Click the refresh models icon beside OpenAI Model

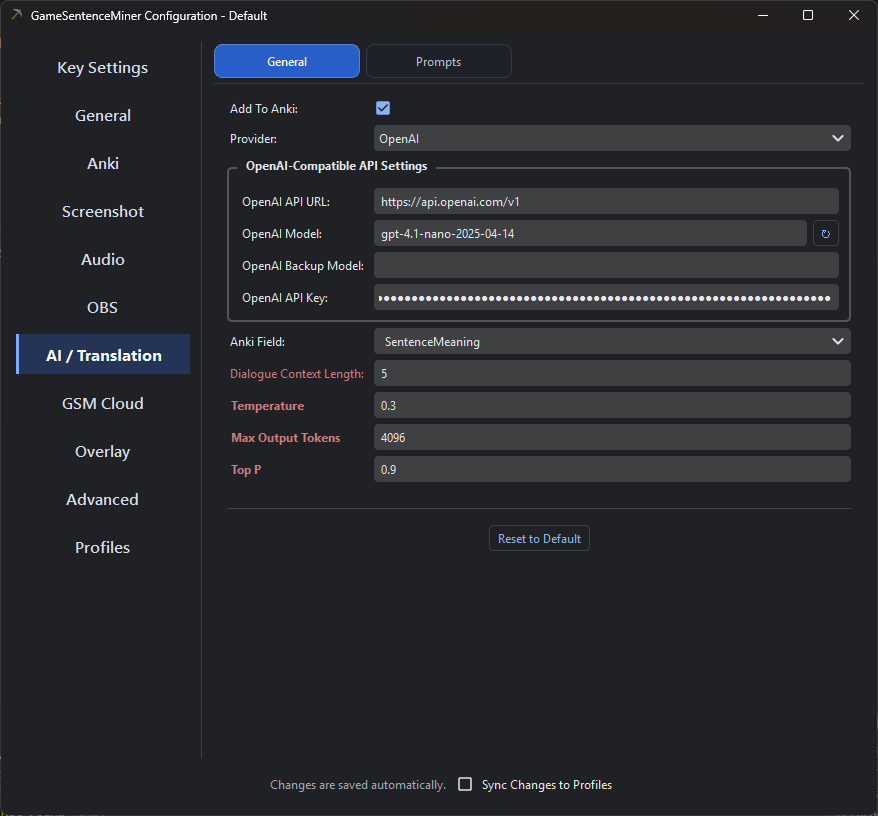point(825,234)
